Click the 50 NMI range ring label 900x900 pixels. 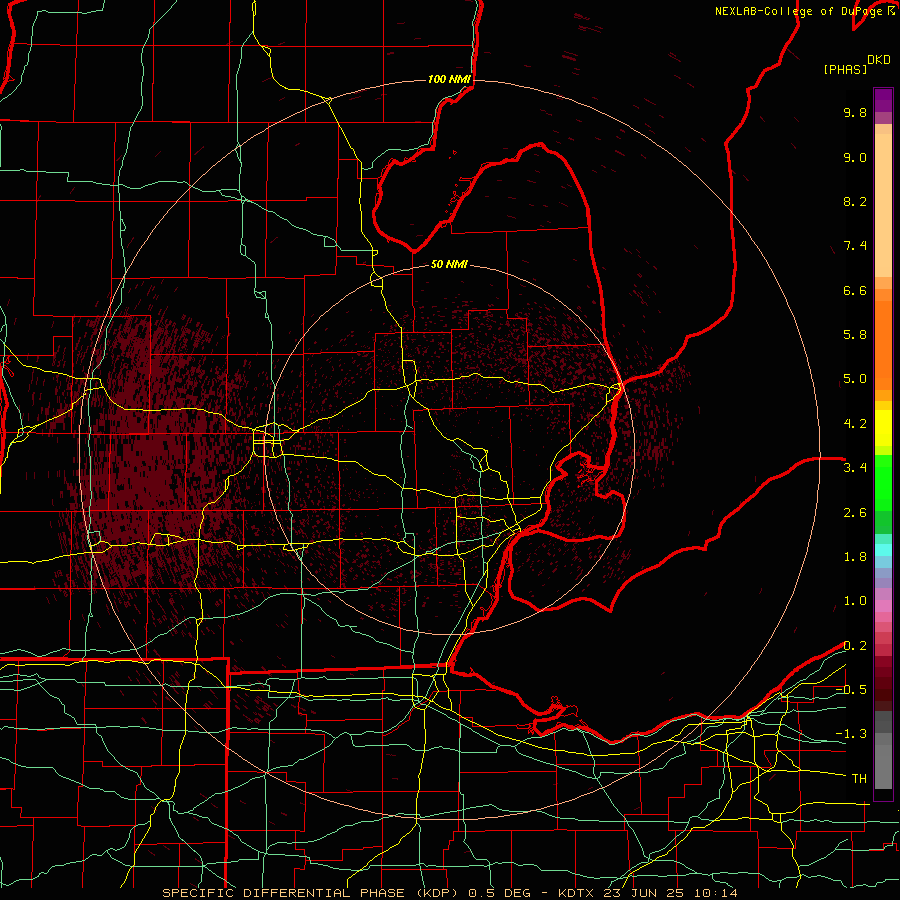coord(449,264)
